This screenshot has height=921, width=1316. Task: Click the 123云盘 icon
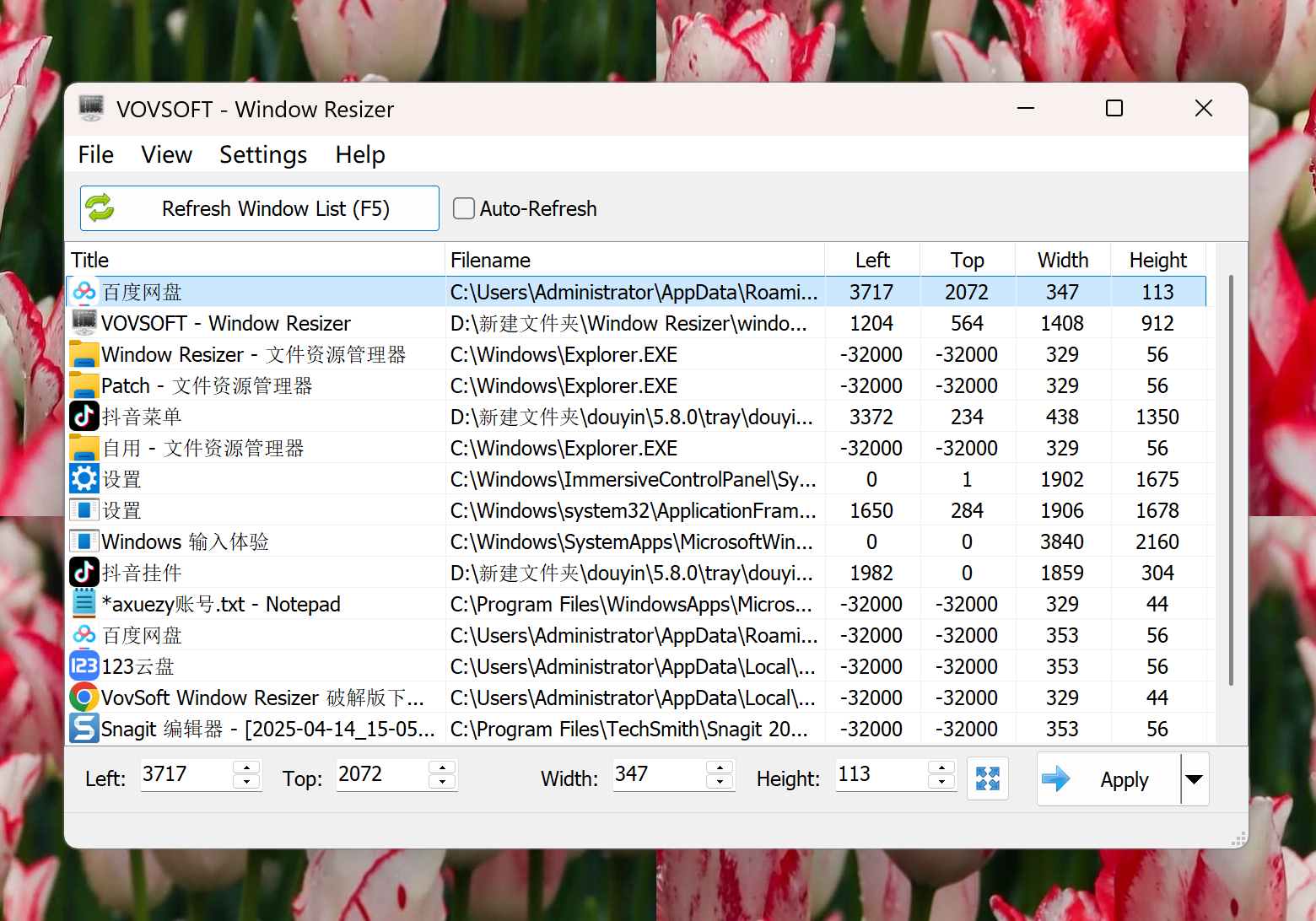pyautogui.click(x=84, y=666)
